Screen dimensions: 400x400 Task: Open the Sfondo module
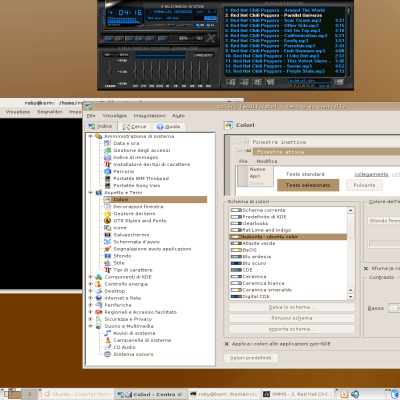click(x=118, y=256)
